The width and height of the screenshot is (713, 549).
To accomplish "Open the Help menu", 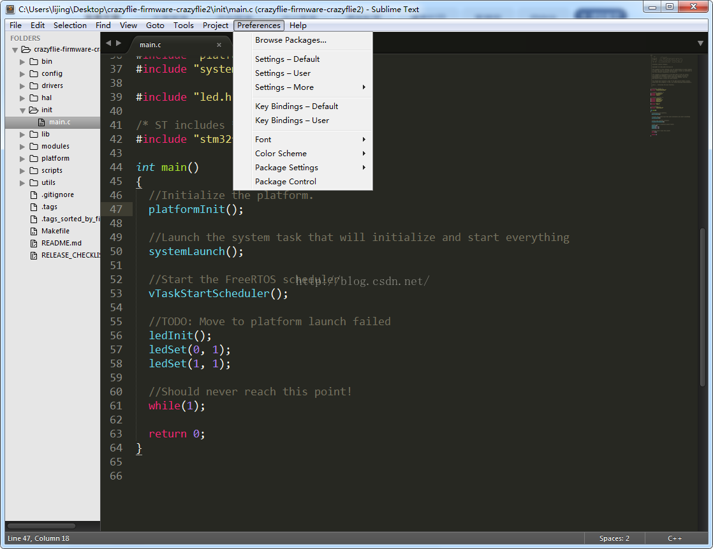I will coord(298,25).
